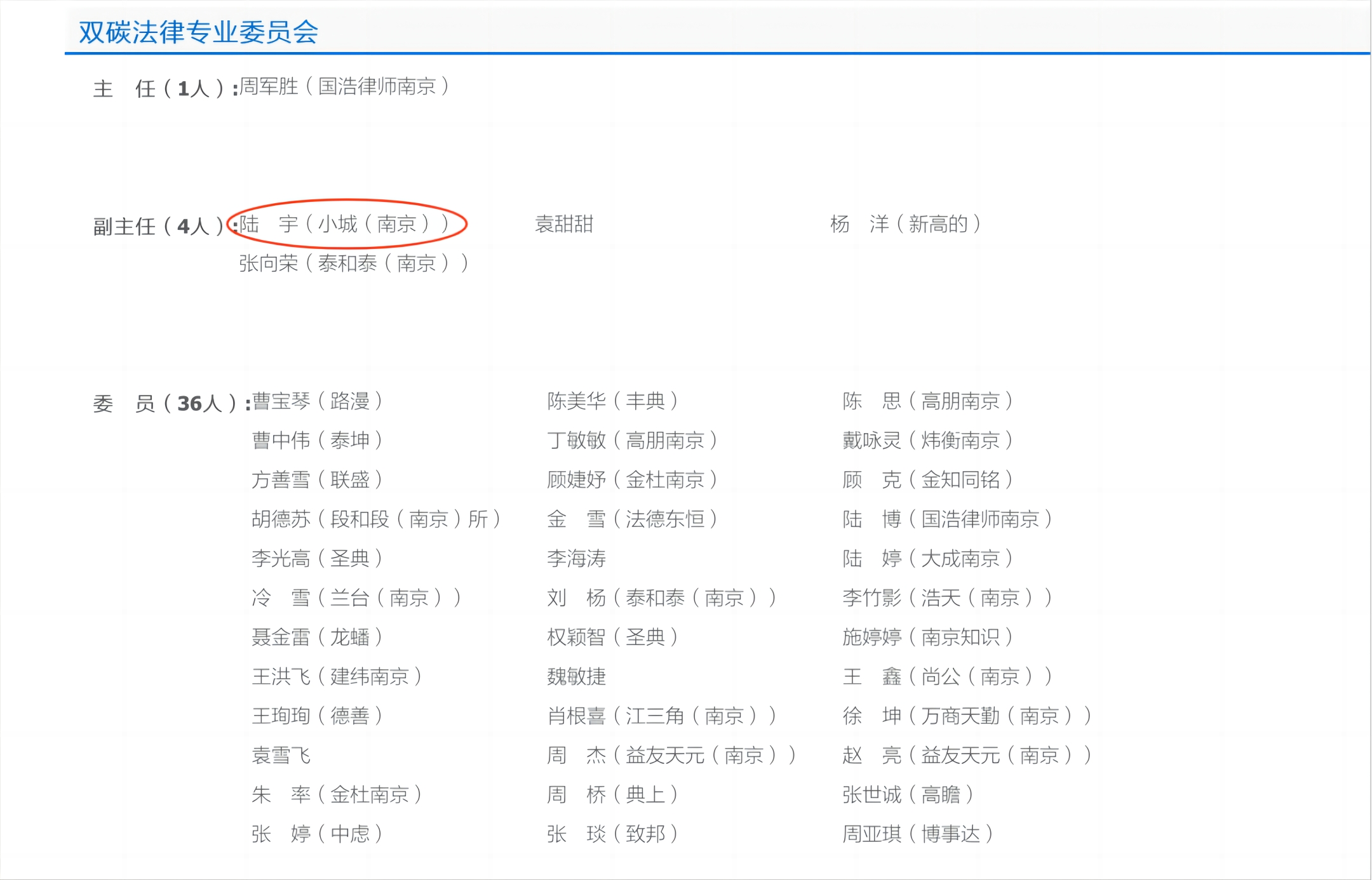1372x880 pixels.
Task: Select member 赵 亮（益友天元（南京））
Action: click(967, 756)
